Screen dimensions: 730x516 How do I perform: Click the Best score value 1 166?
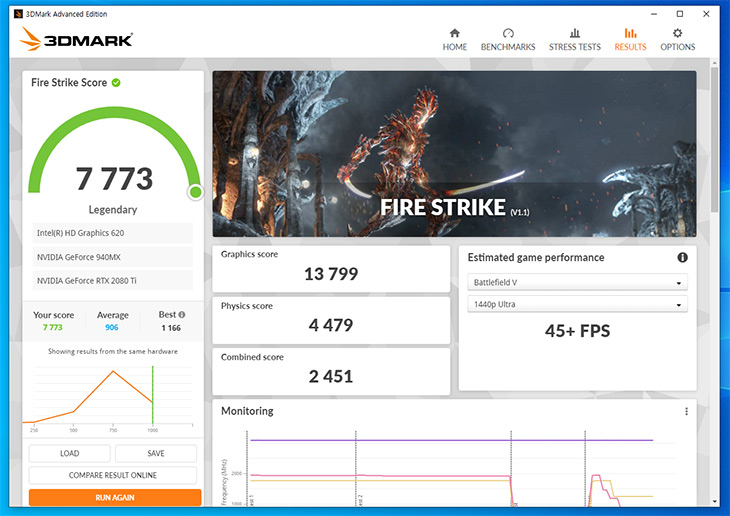point(171,328)
